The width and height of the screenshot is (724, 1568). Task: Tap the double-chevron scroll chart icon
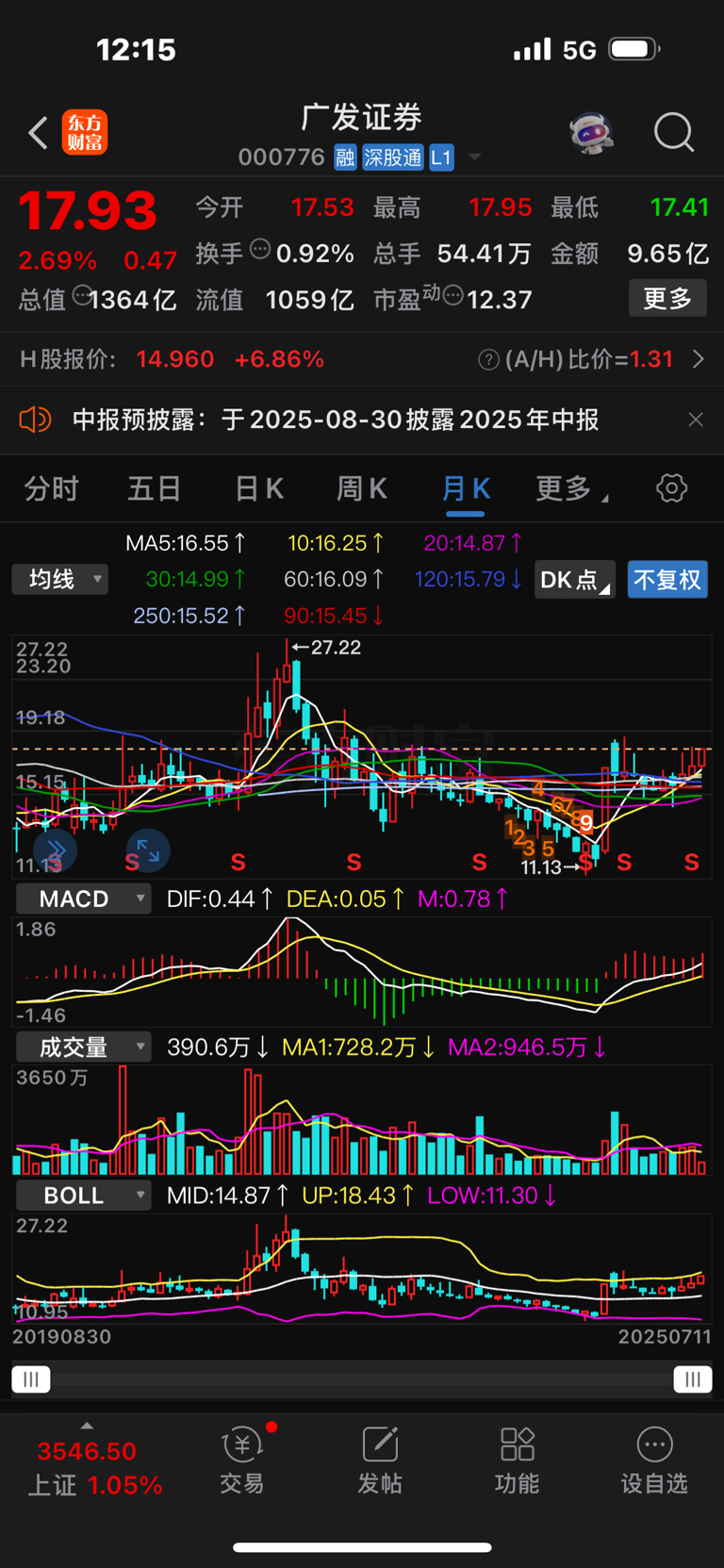point(56,850)
